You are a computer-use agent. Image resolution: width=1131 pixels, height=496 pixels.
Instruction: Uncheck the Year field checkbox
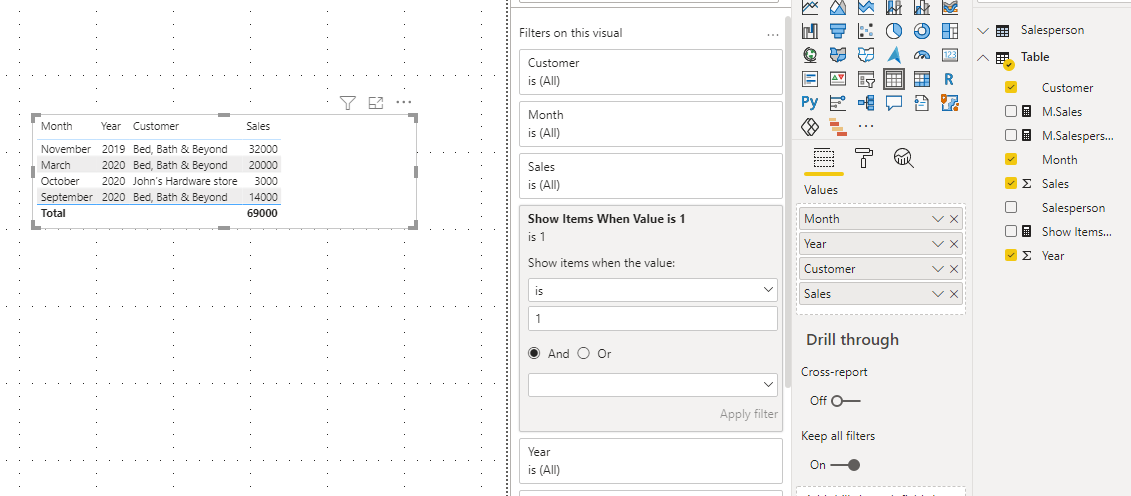click(1011, 255)
